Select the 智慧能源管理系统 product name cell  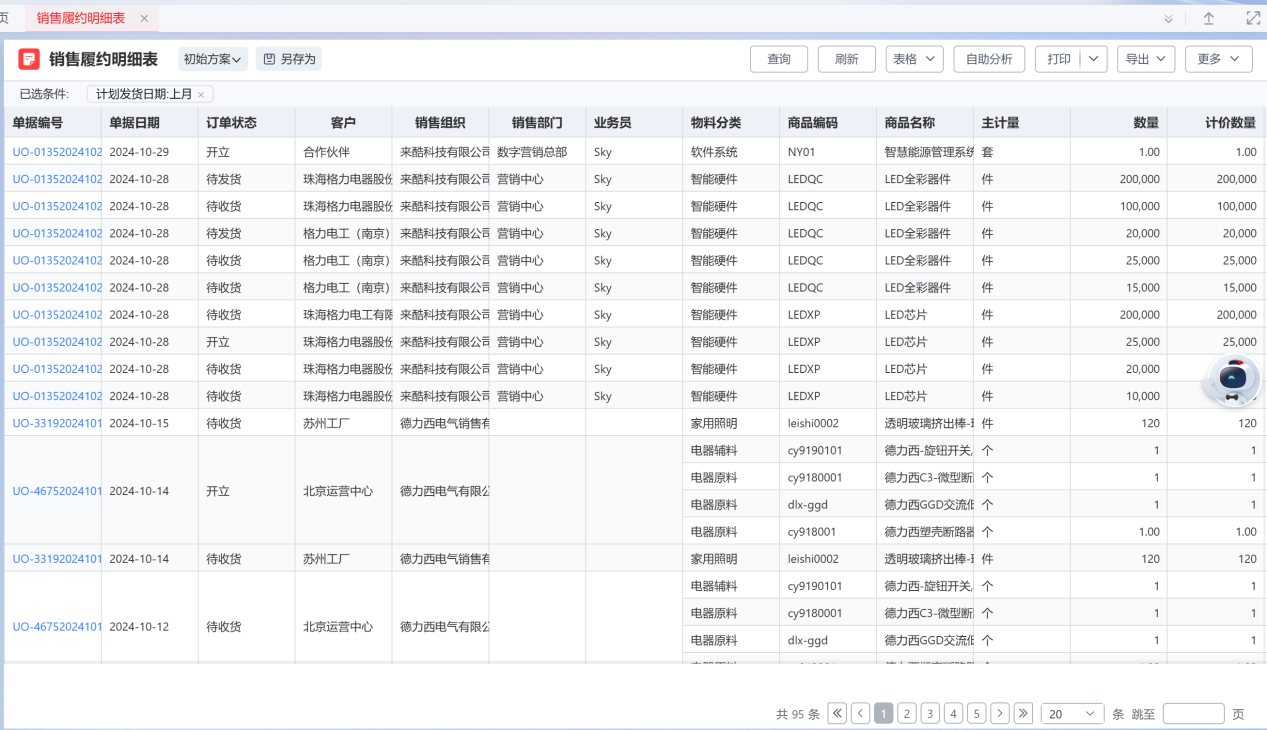point(925,152)
